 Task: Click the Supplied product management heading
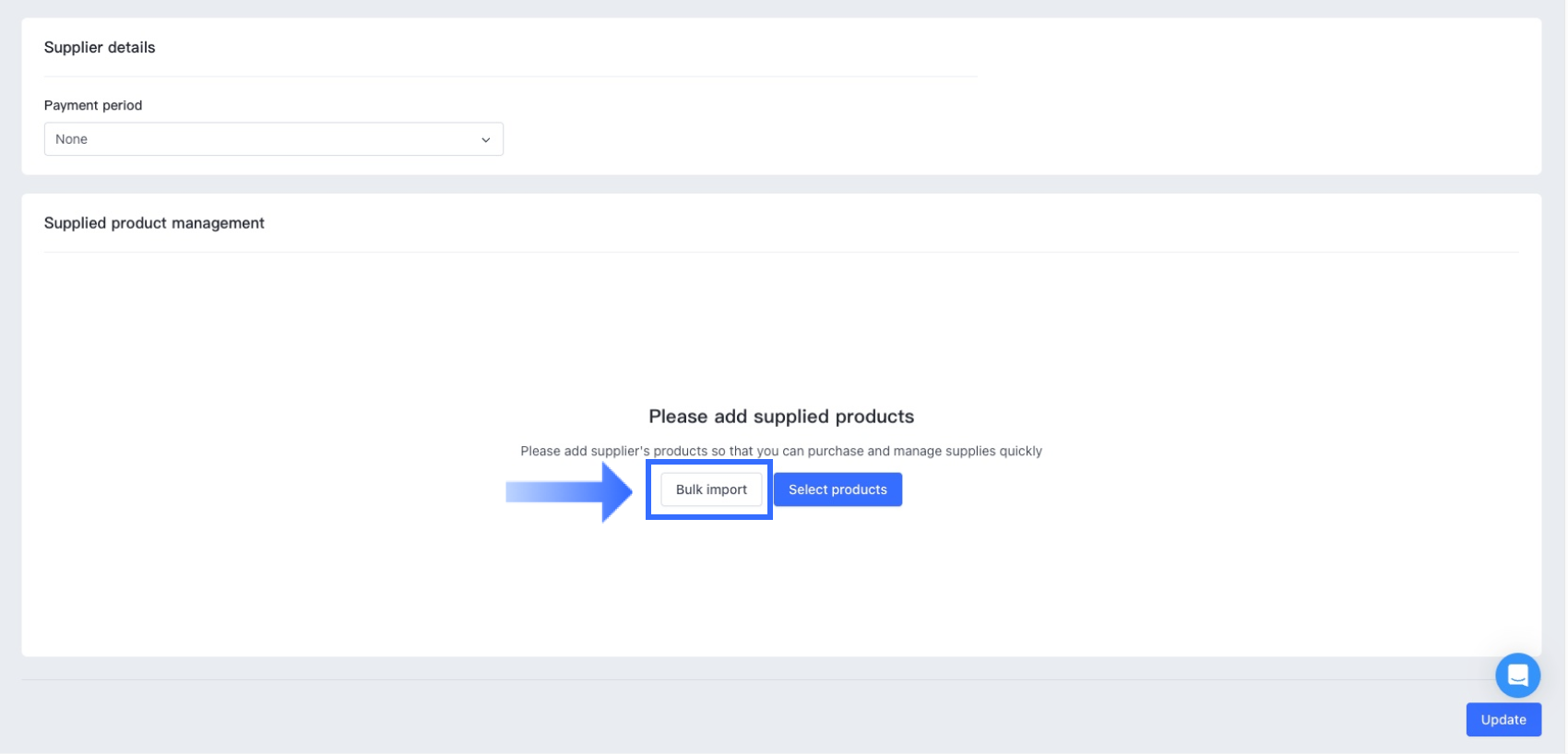pos(154,223)
